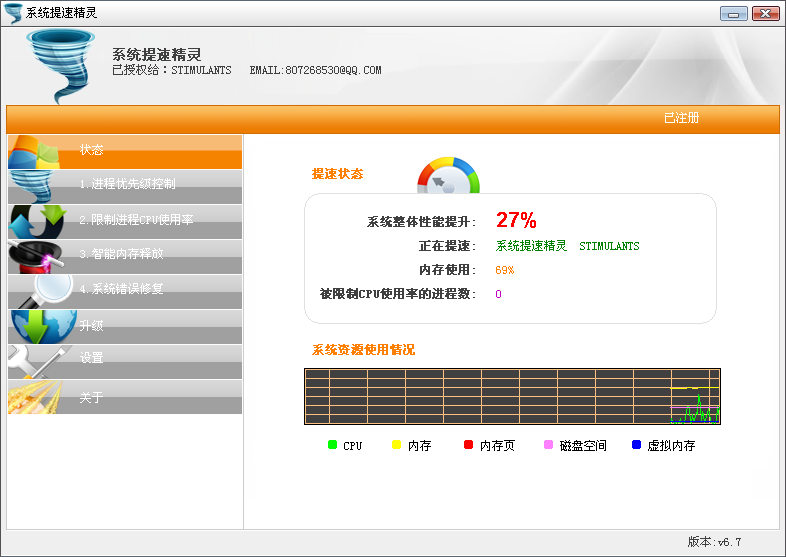Click the tornado icon beside 进程优先级控制
Image resolution: width=786 pixels, height=557 pixels.
coord(35,186)
